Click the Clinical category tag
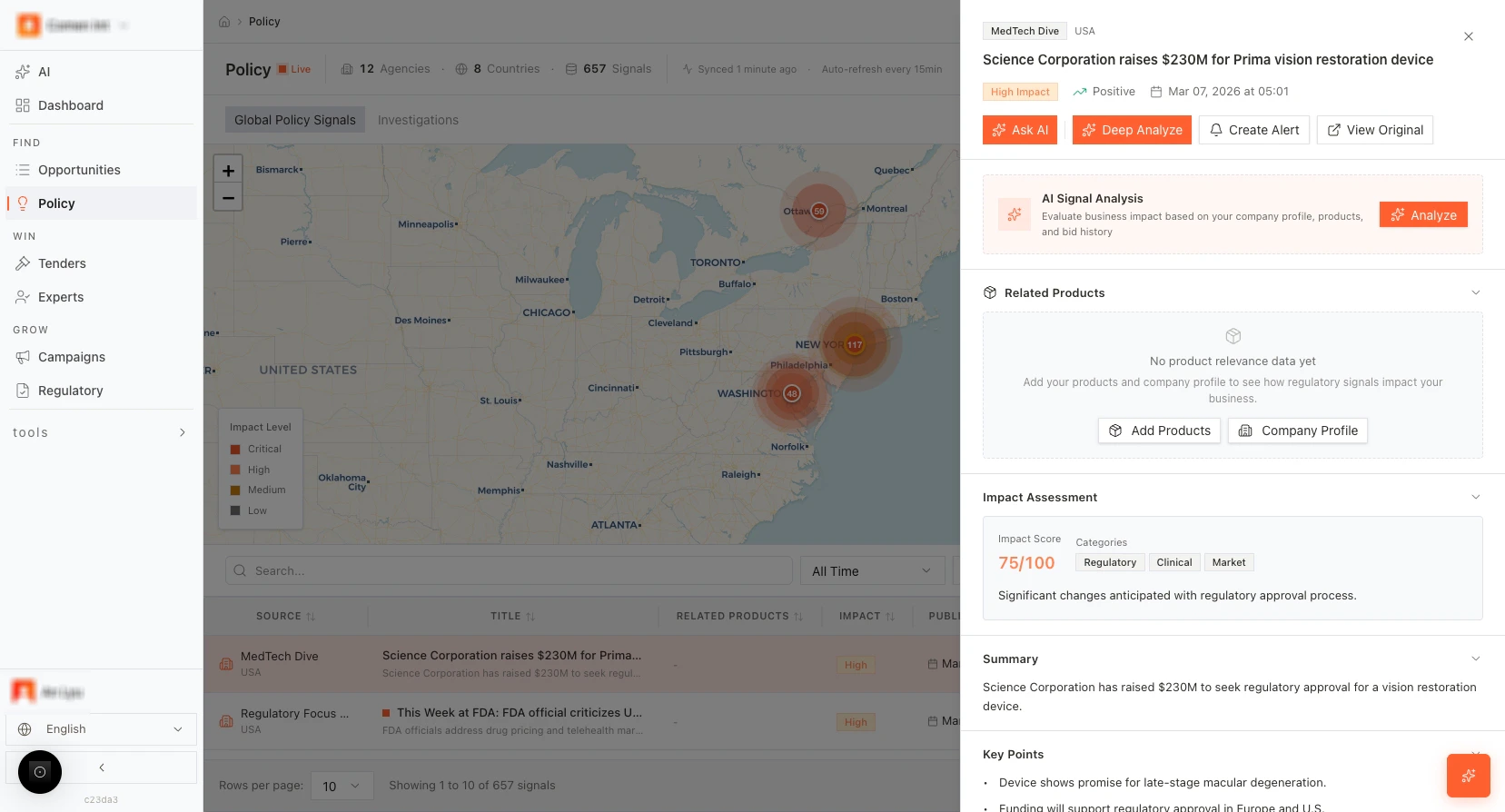 1174,562
